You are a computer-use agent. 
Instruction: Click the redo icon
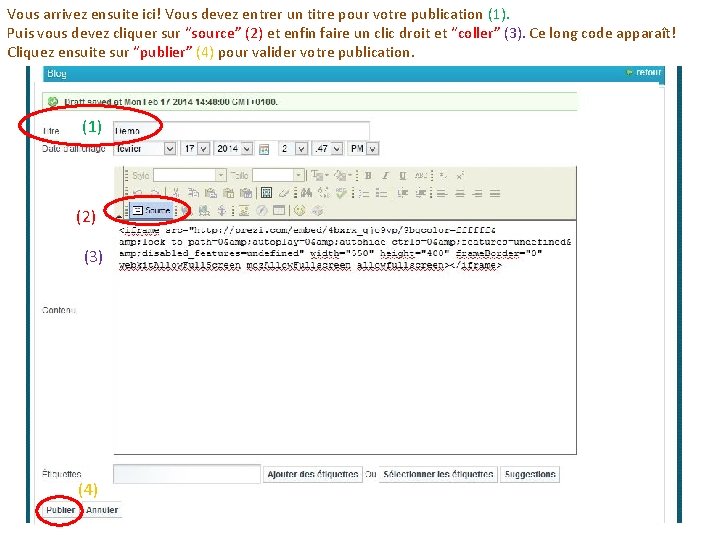tap(155, 193)
